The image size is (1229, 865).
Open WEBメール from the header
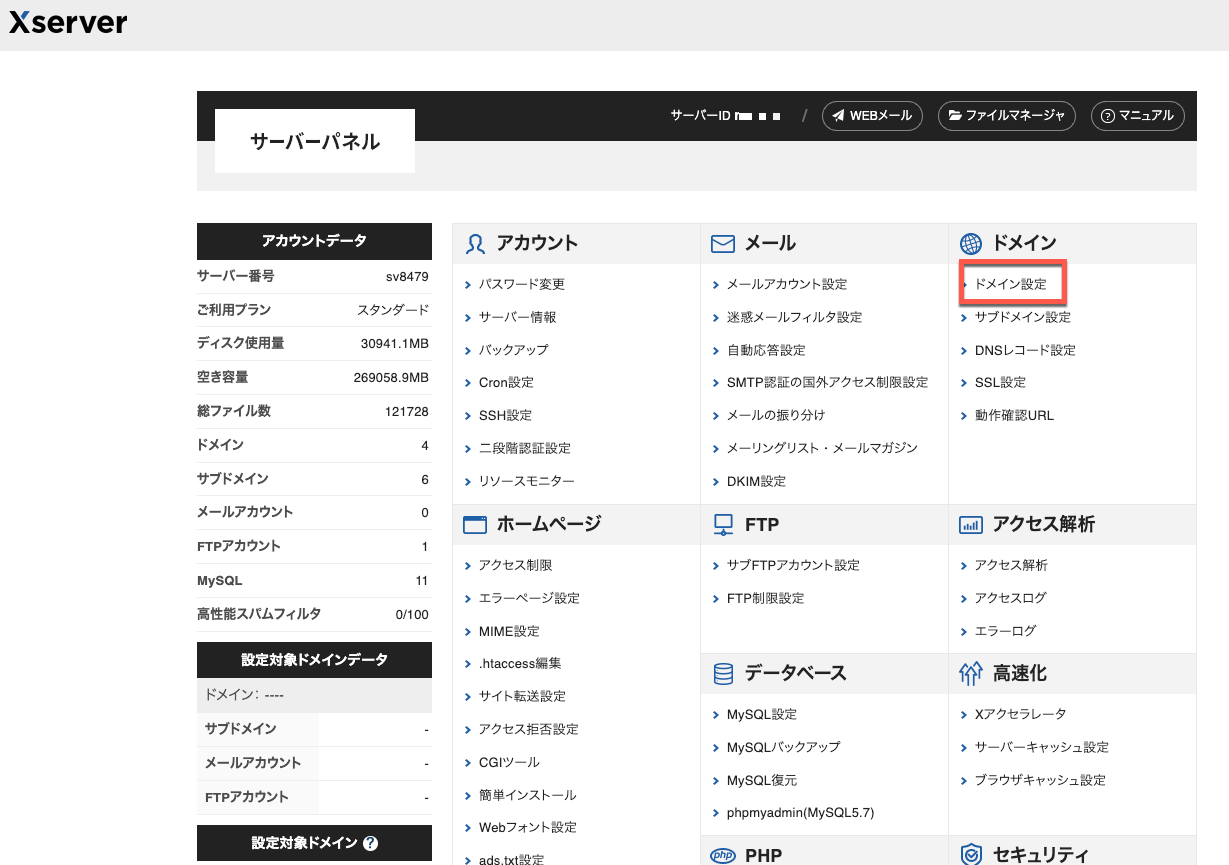pyautogui.click(x=871, y=116)
